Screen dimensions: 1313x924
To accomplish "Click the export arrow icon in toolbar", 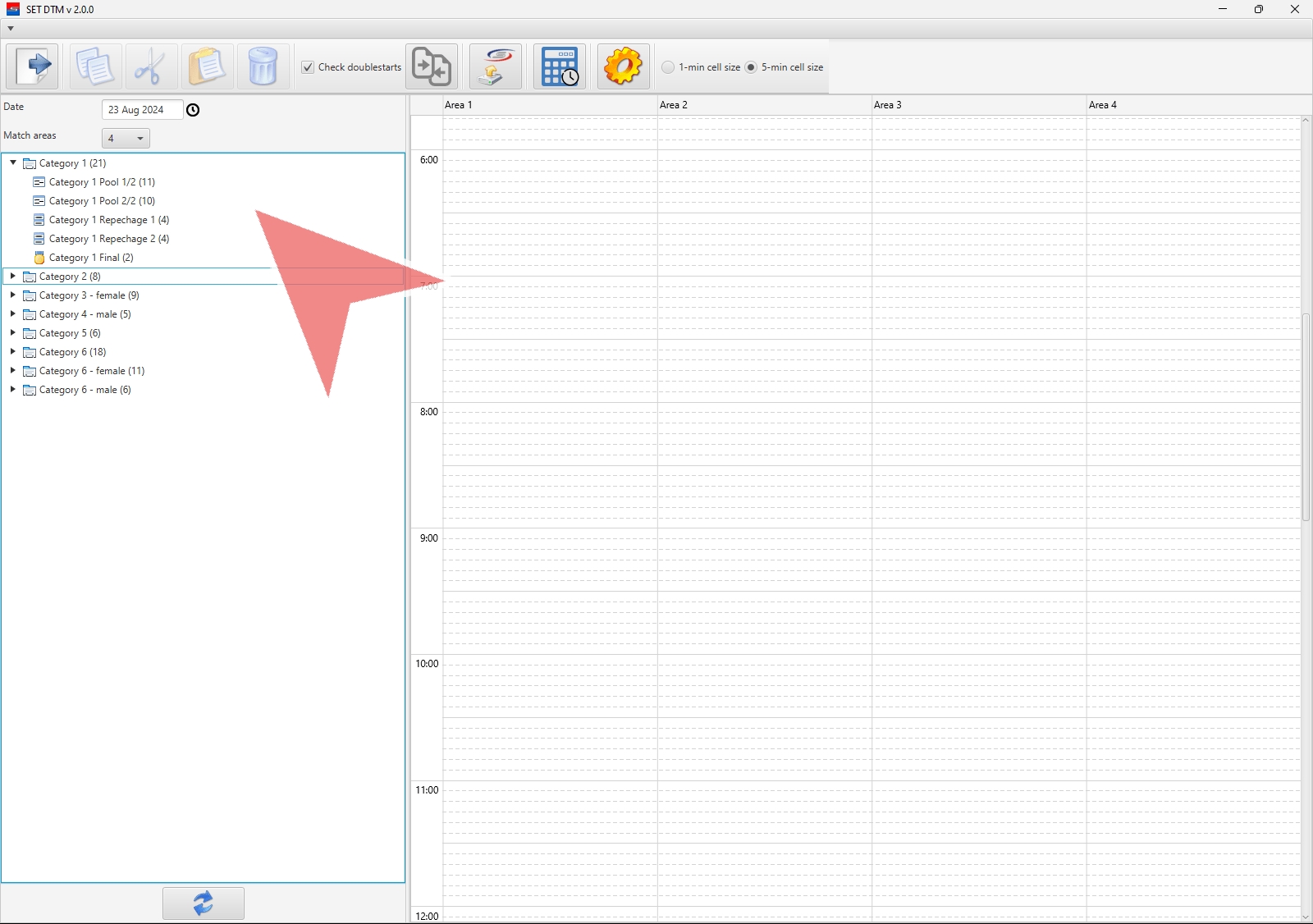I will click(33, 66).
